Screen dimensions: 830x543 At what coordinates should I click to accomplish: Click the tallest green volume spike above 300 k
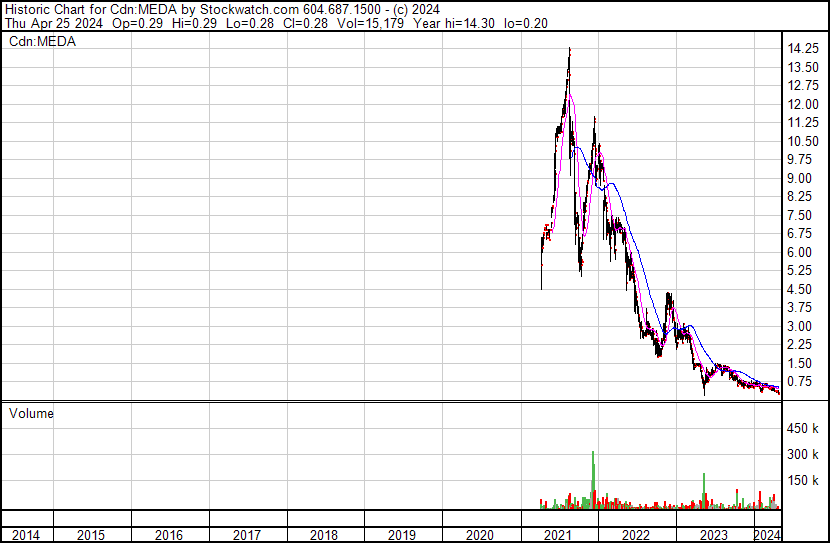(593, 479)
